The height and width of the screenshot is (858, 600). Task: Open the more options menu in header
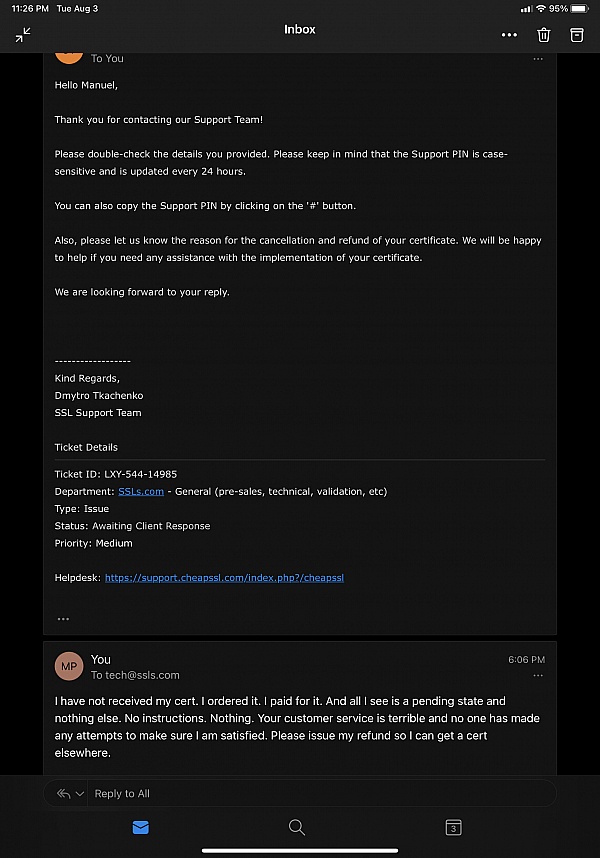[510, 35]
